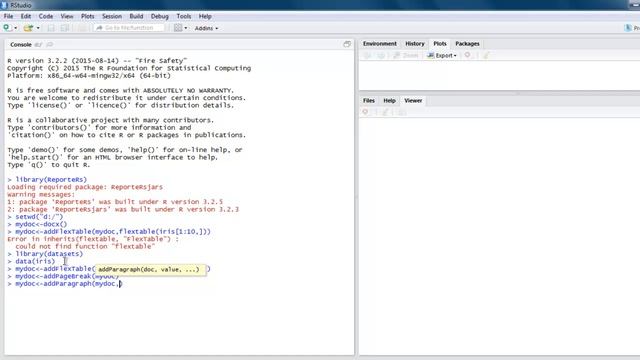Click the console line 'setwd("d:/")'
Screen dimensions: 640x360
39,217
